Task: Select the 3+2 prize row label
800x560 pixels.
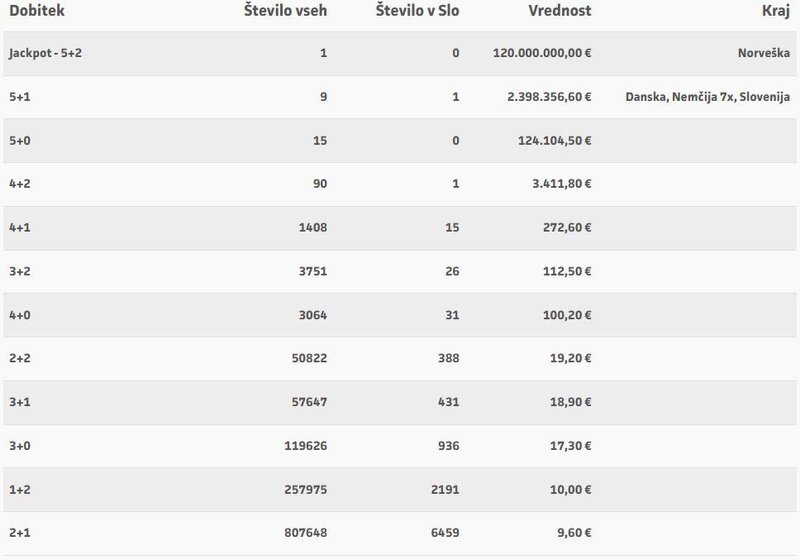Action: [x=20, y=271]
